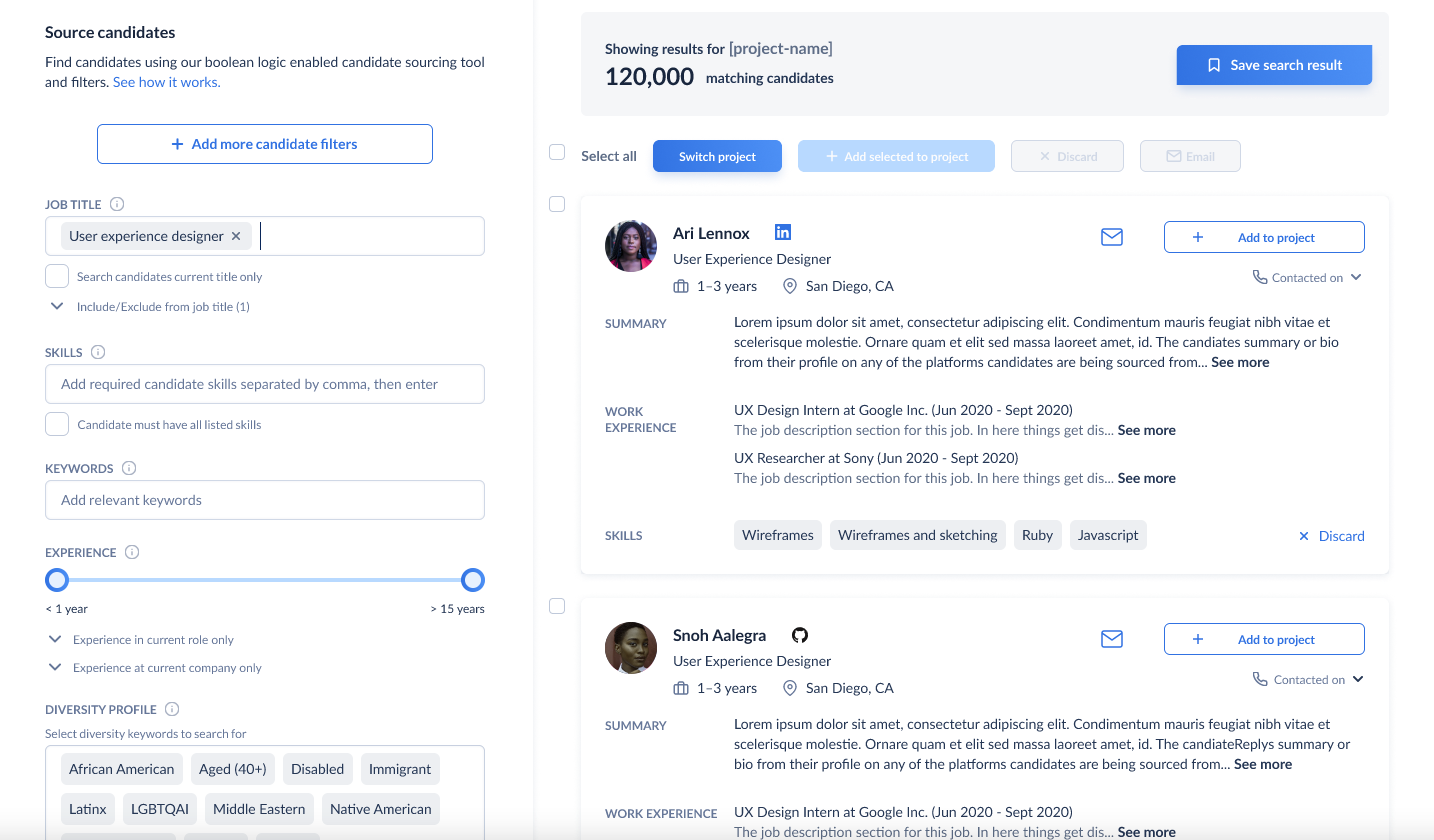Click Add selected to project button
The height and width of the screenshot is (840, 1434).
coord(896,156)
